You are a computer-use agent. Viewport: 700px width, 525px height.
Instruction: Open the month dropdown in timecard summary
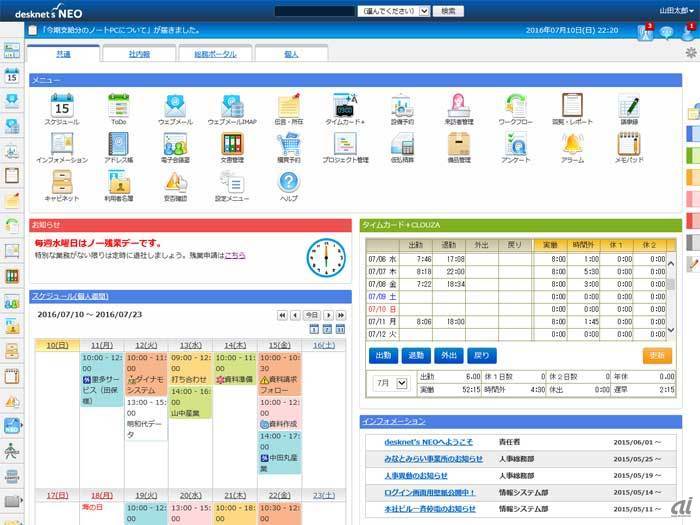(x=392, y=383)
